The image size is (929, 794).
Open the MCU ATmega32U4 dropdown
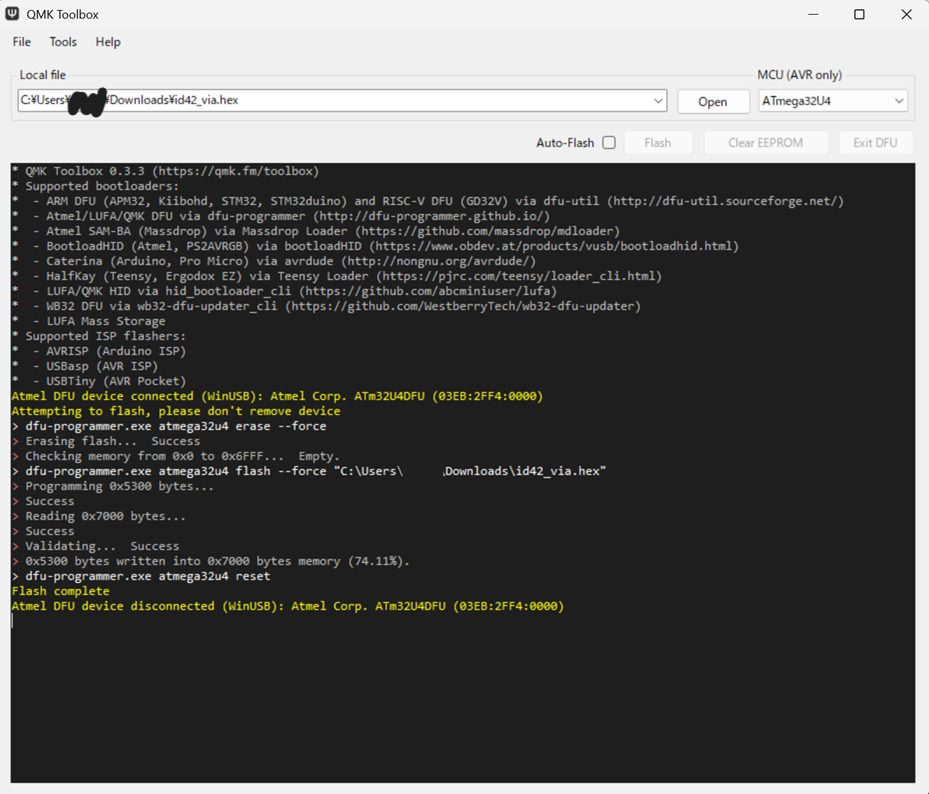[x=832, y=101]
